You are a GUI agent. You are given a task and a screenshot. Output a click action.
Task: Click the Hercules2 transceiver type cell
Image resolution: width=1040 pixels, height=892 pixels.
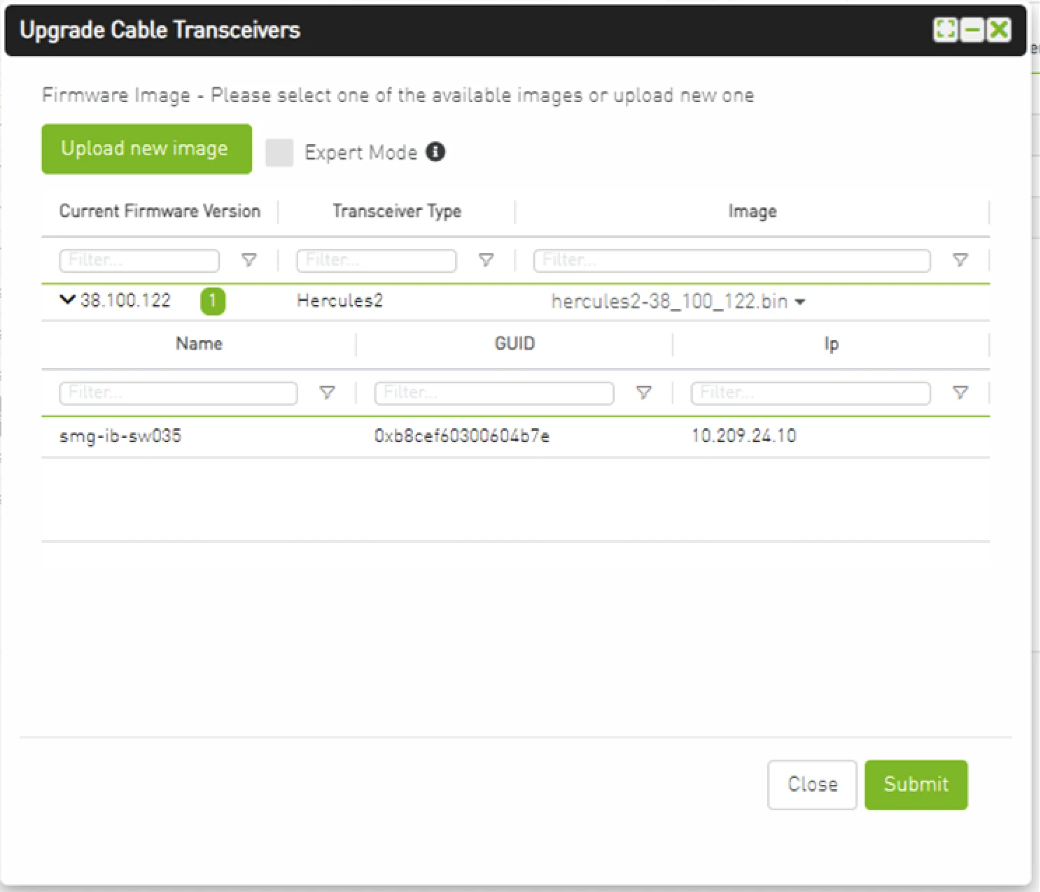tap(340, 301)
